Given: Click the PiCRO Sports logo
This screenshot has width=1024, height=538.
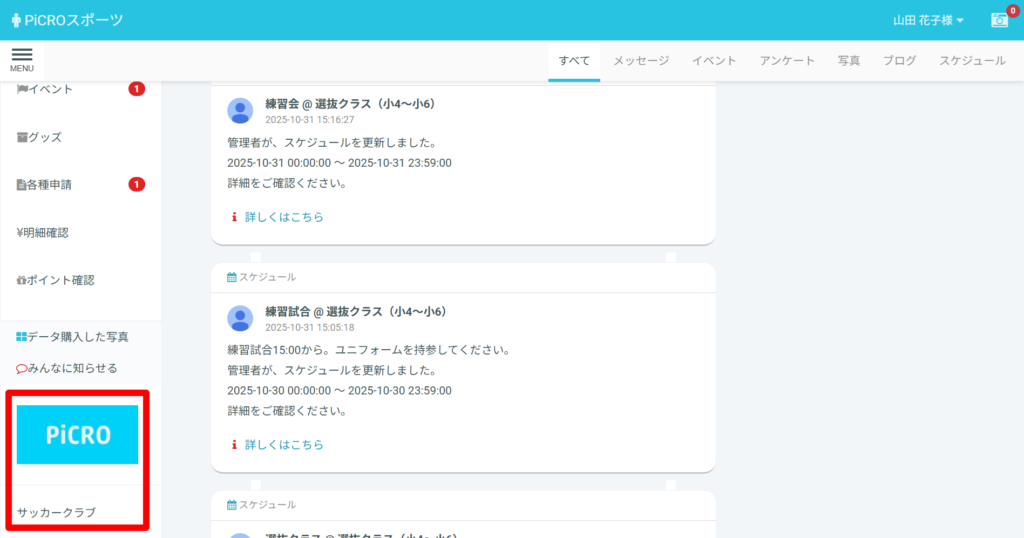Looking at the screenshot, I should [x=67, y=20].
